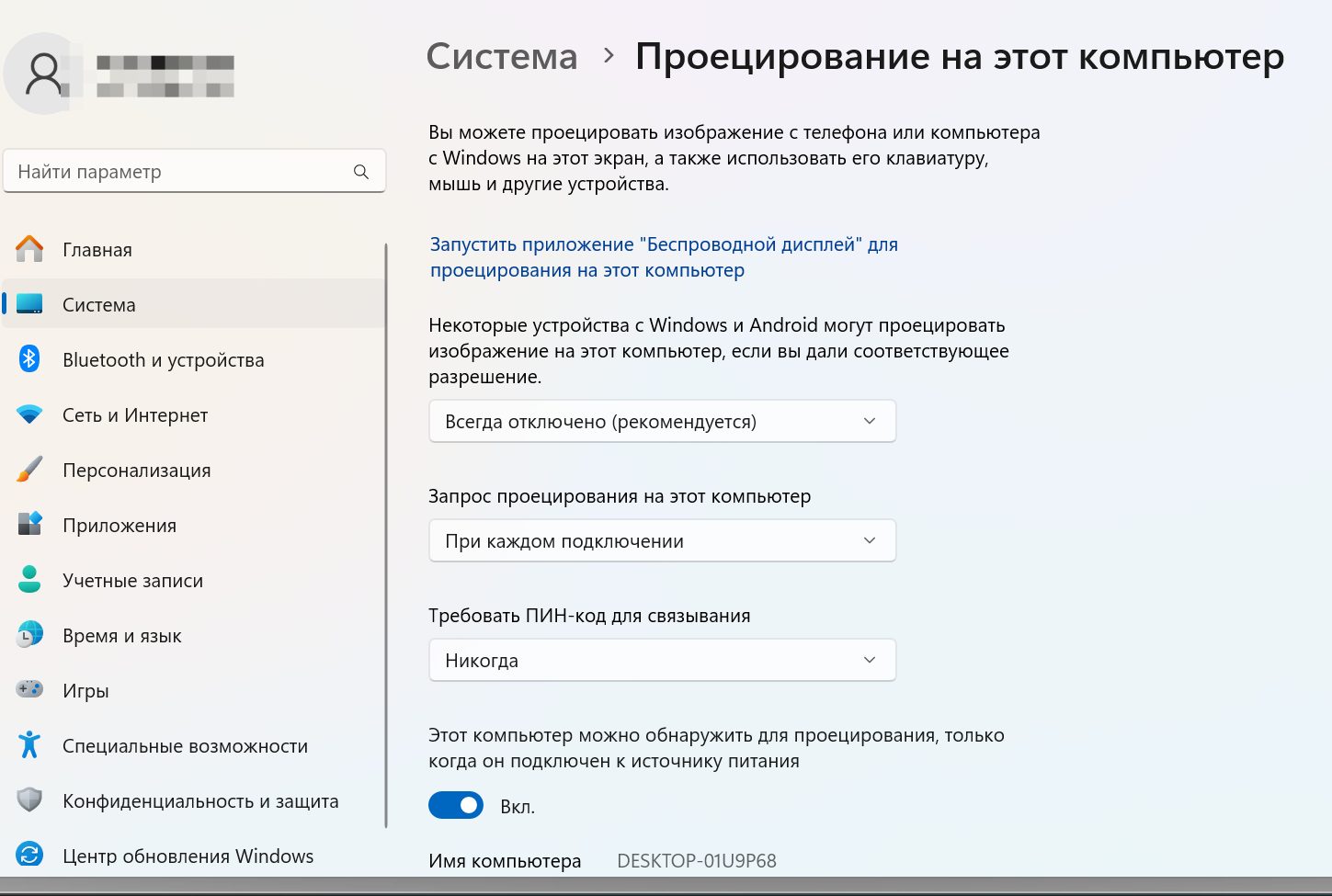The width and height of the screenshot is (1332, 896).
Task: Click the paintbrush icon for Персонализация
Action: point(29,470)
